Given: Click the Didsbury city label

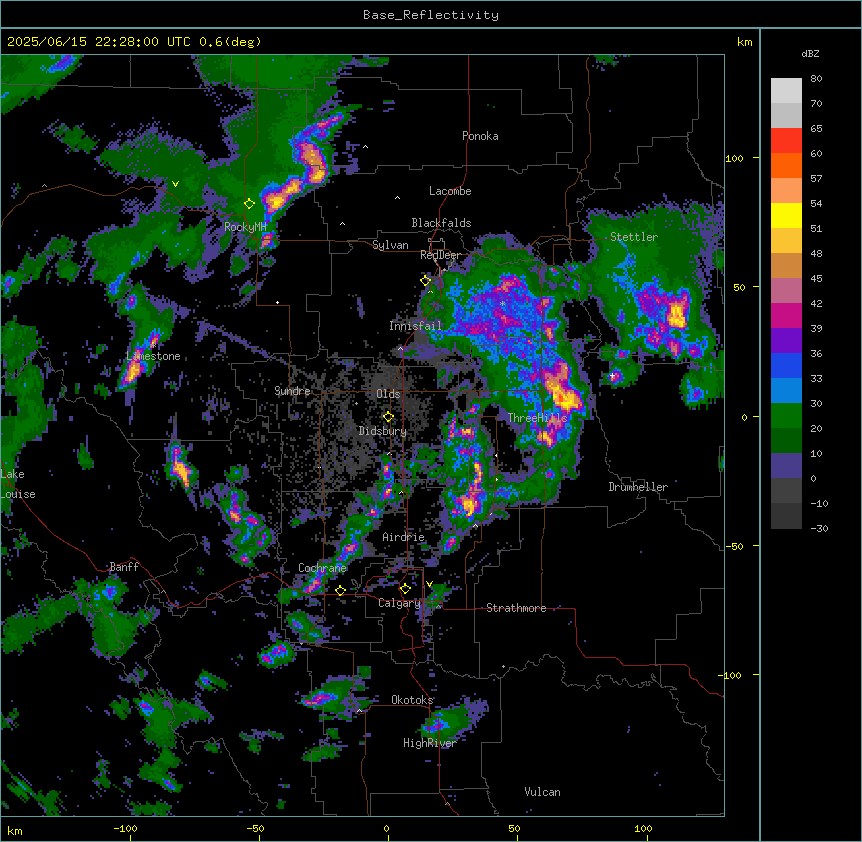Looking at the screenshot, I should 383,431.
